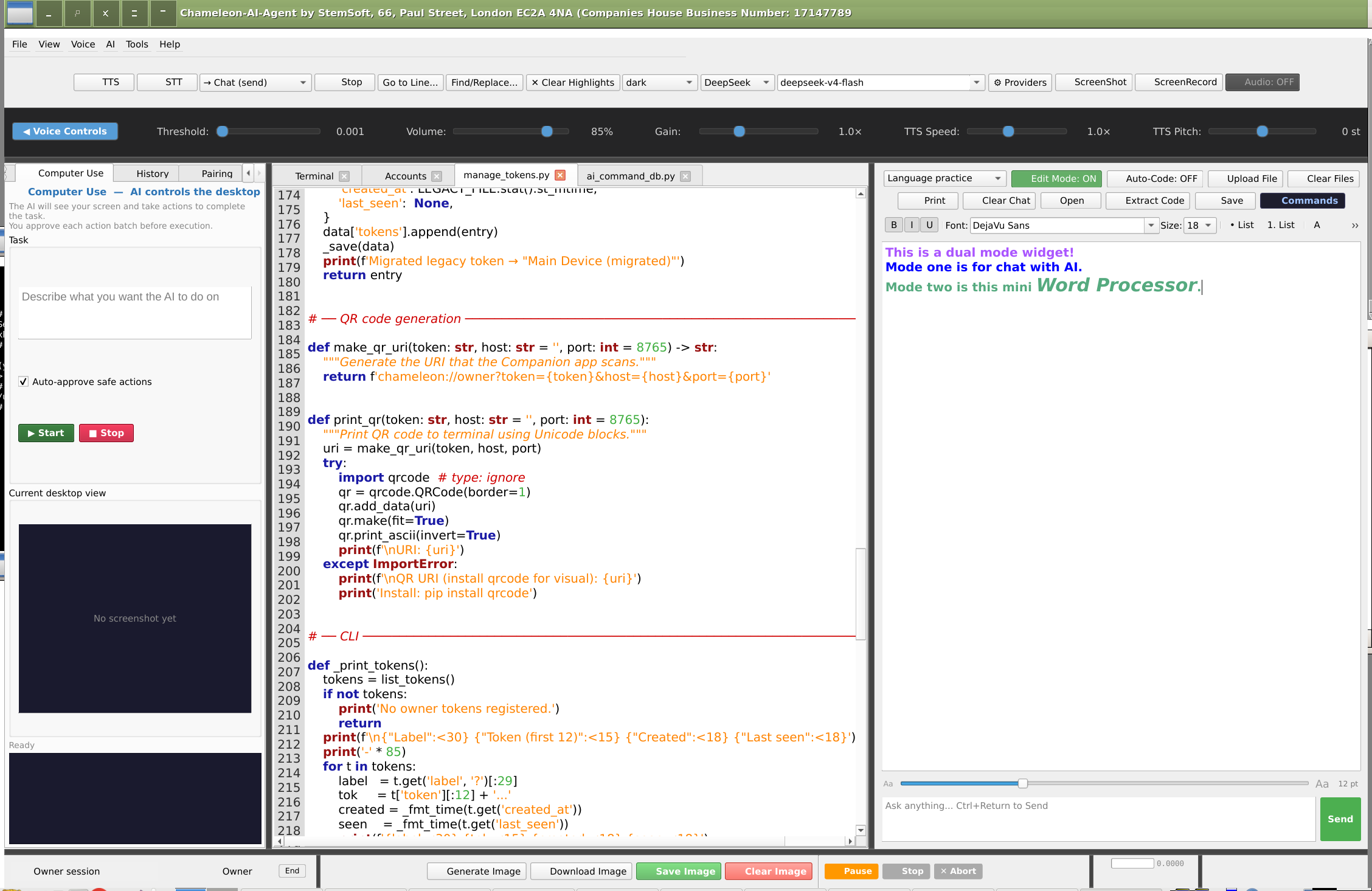
Task: Open the Language practice dropdown
Action: pos(944,178)
